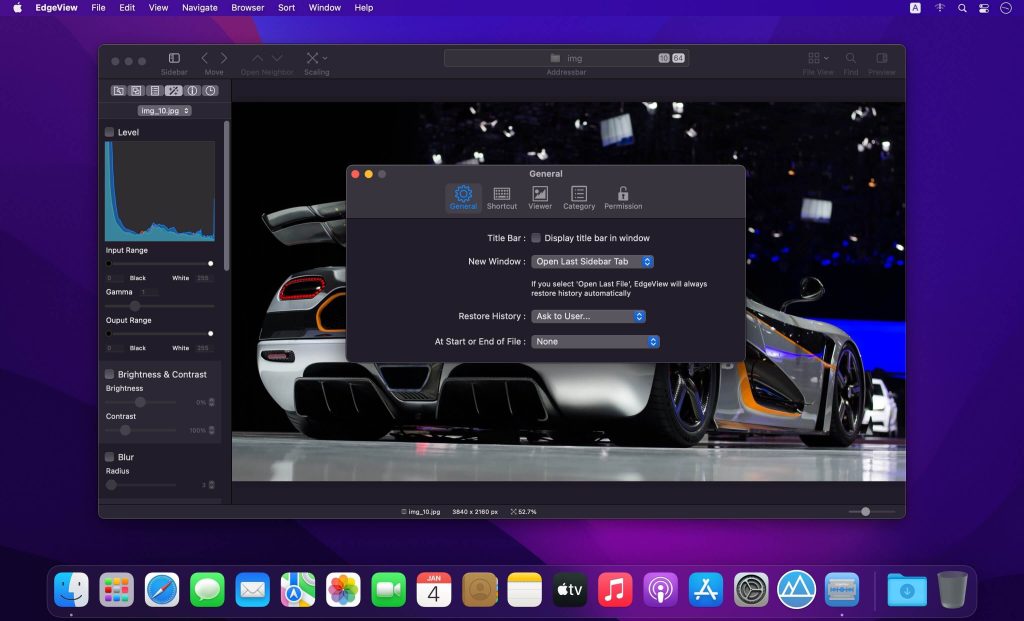Open the File View menu in the toolbar
Image resolution: width=1024 pixels, height=621 pixels.
816,60
